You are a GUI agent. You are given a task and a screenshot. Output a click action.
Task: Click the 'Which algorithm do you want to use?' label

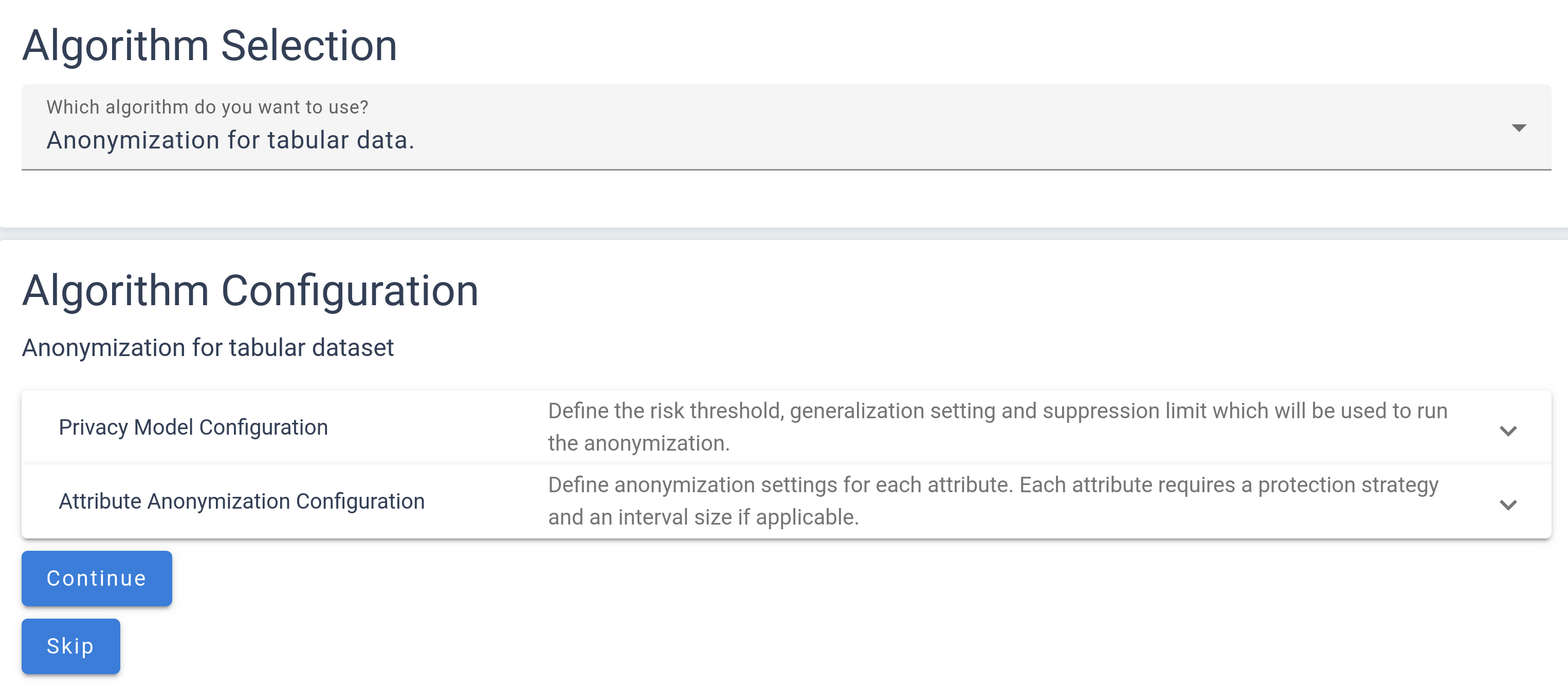(207, 107)
